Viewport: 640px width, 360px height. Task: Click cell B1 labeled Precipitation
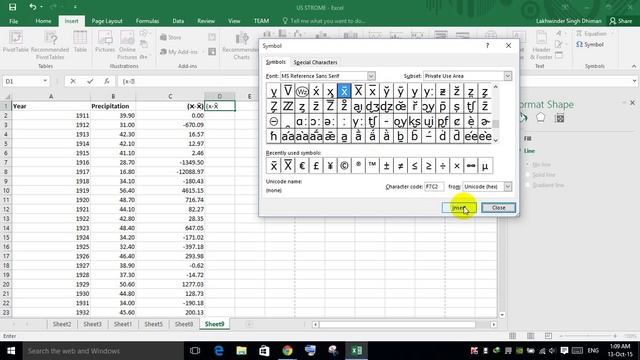click(113, 106)
